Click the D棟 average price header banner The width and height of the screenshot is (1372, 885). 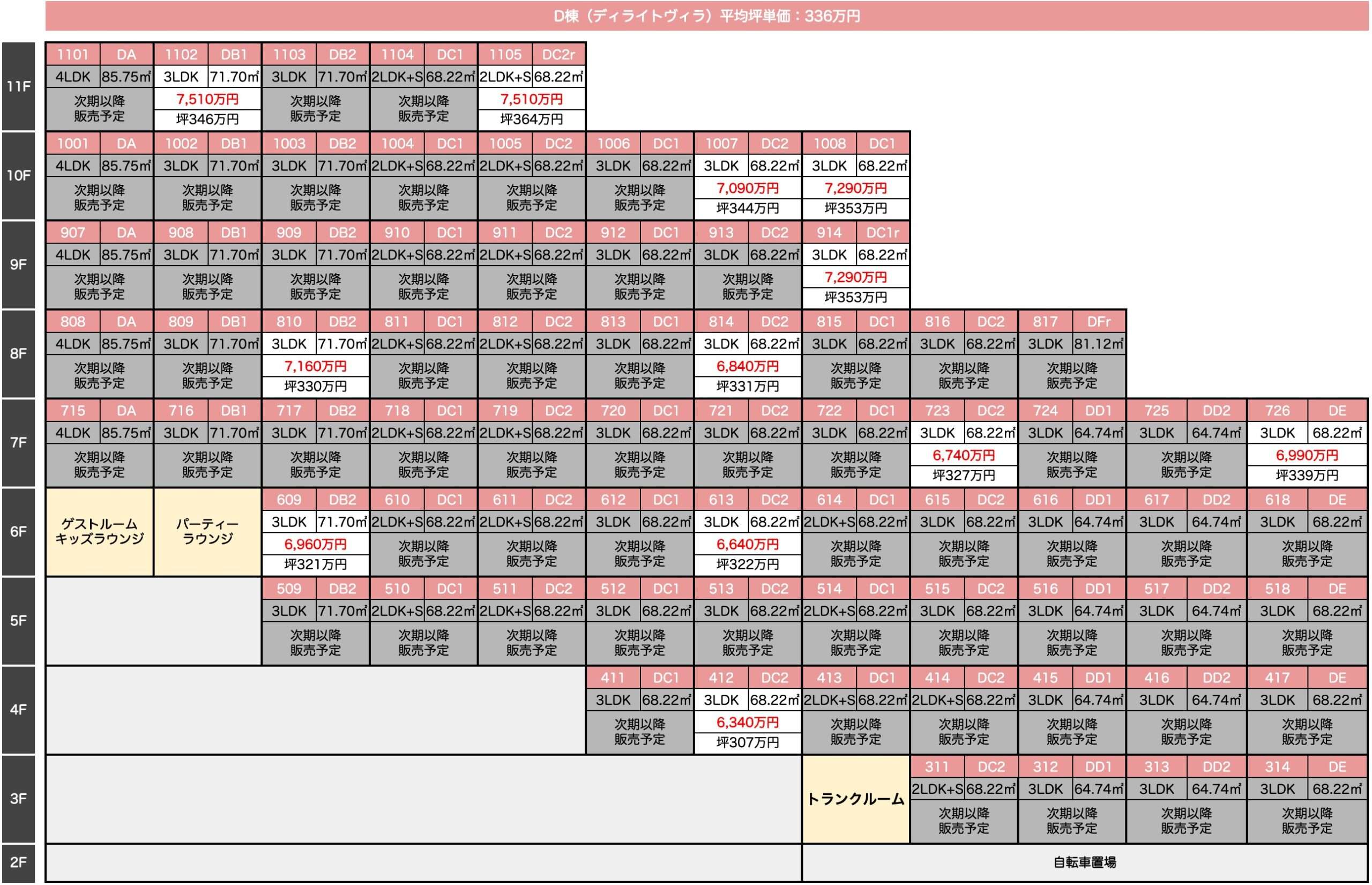(x=707, y=16)
